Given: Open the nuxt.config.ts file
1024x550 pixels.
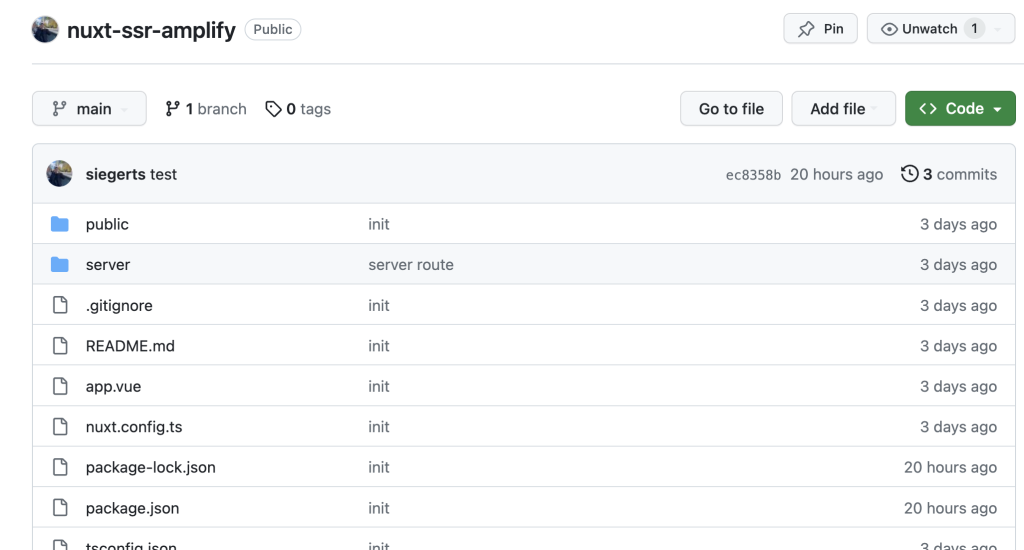Looking at the screenshot, I should (134, 427).
